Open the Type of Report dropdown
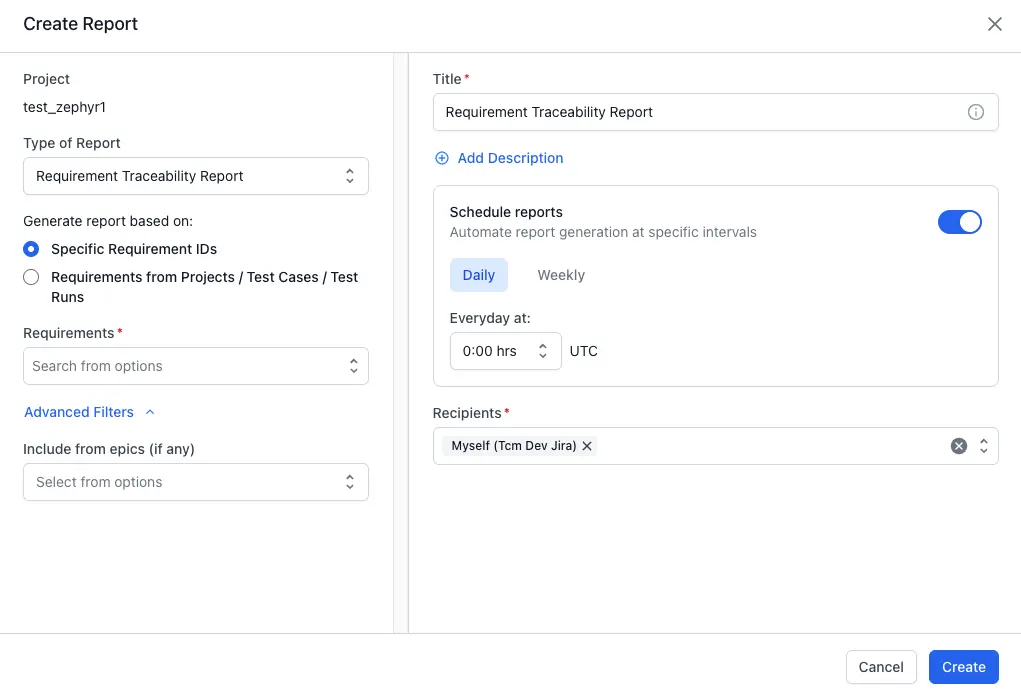 196,176
